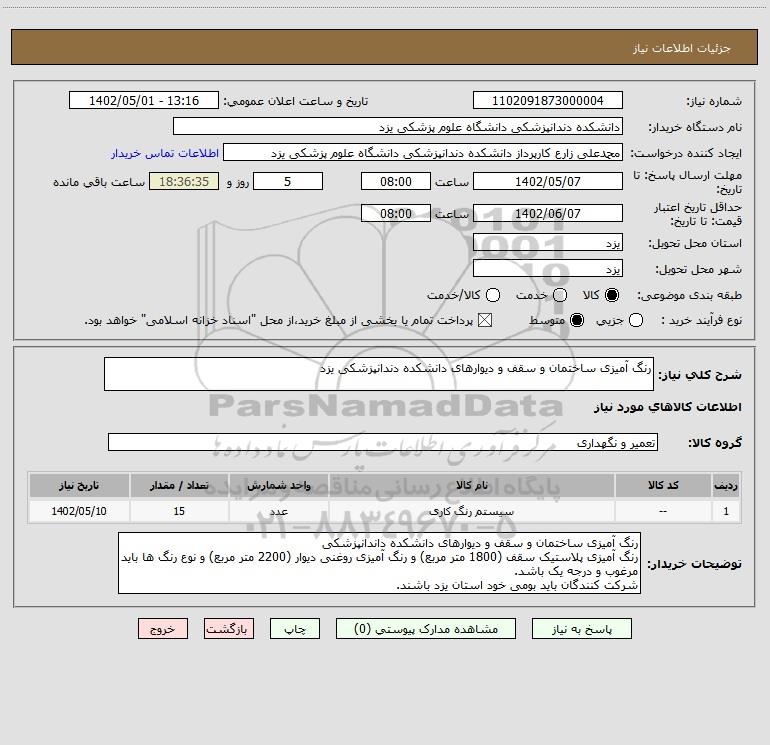770x745 pixels.
Task: Click the deadline hour field 08:00 beside 1402/05/07
Action: pyautogui.click(x=396, y=182)
